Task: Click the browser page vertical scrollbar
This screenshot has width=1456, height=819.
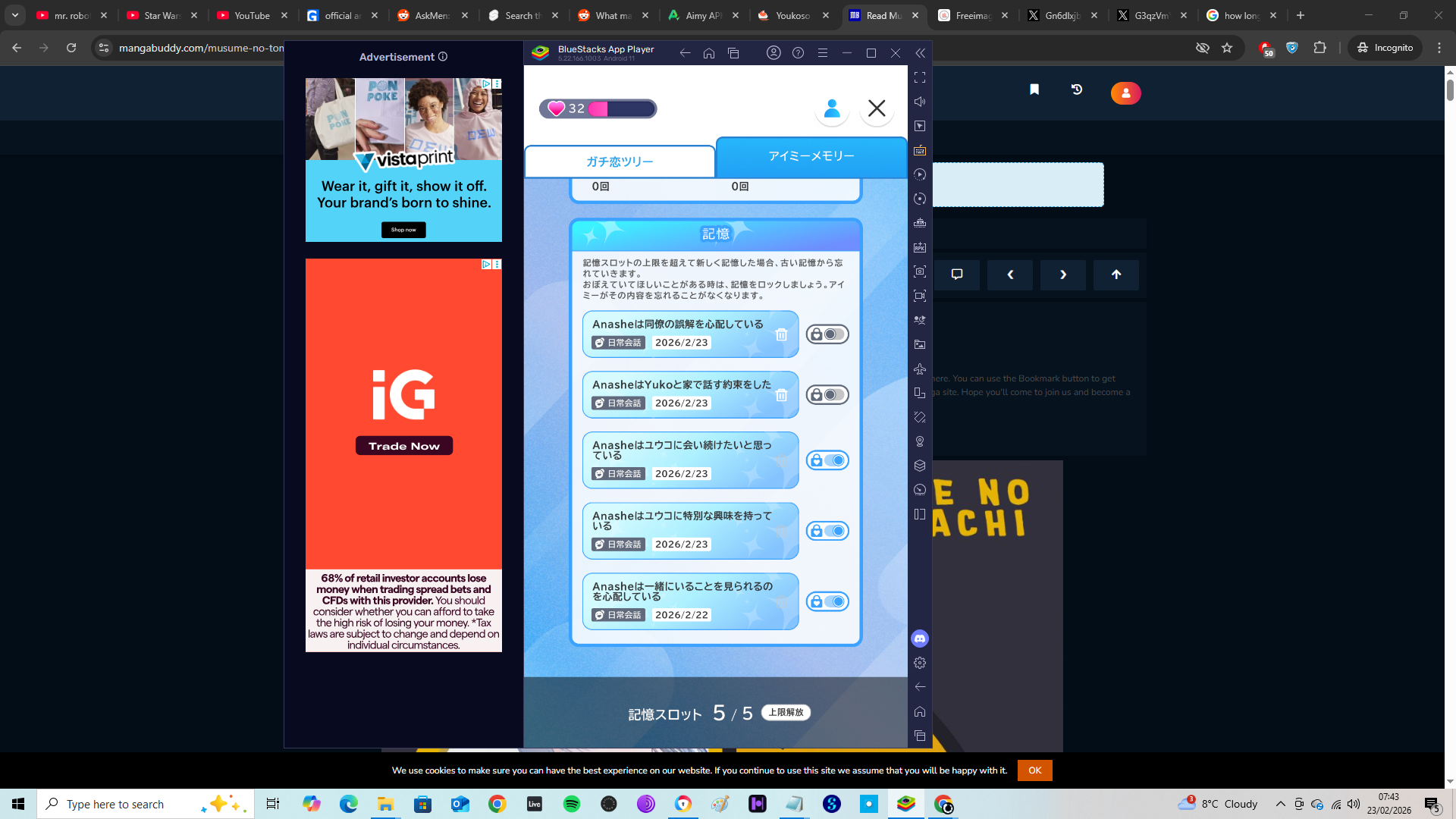Action: pyautogui.click(x=1450, y=89)
